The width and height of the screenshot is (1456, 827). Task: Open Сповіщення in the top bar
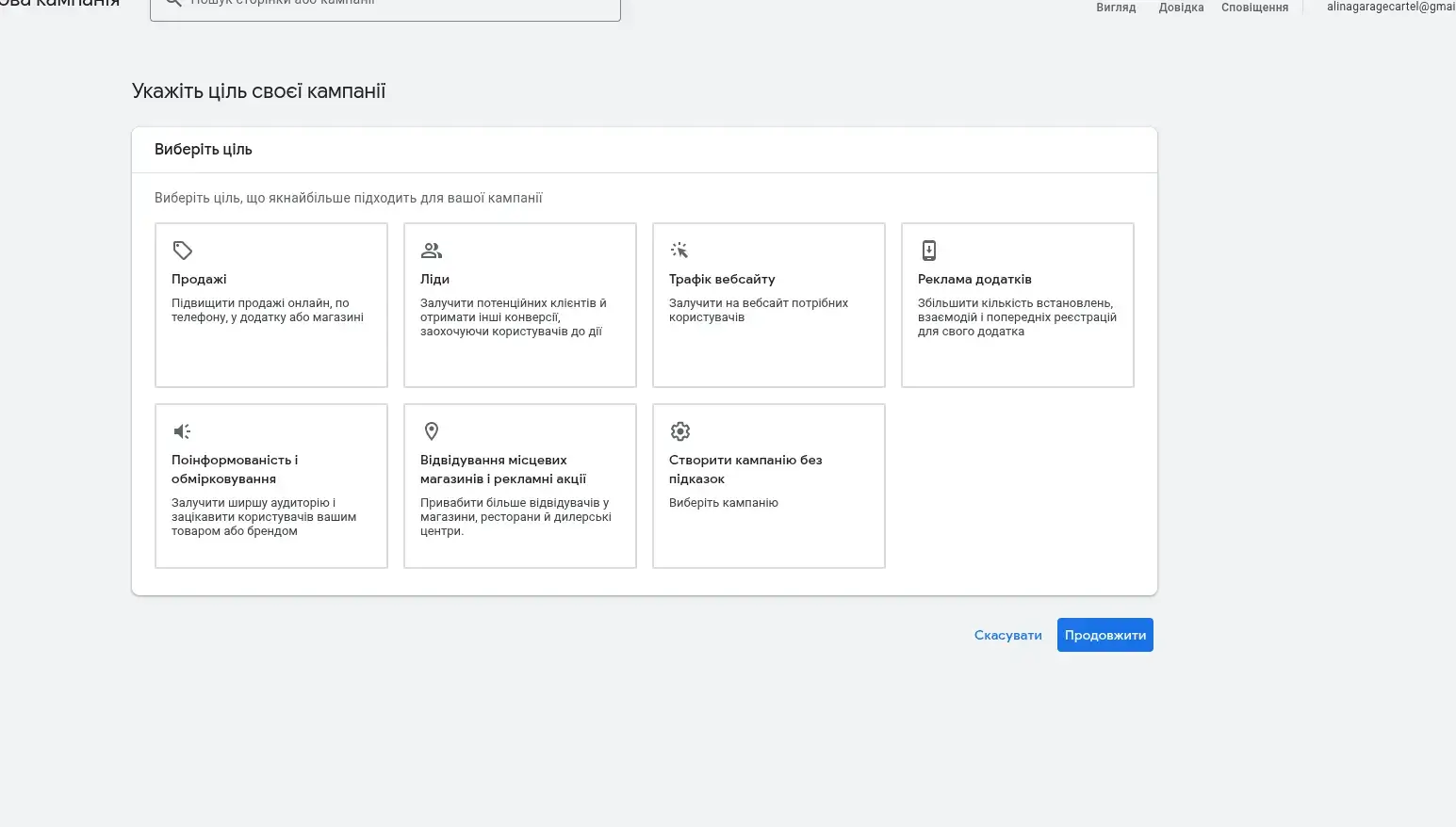pyautogui.click(x=1254, y=8)
